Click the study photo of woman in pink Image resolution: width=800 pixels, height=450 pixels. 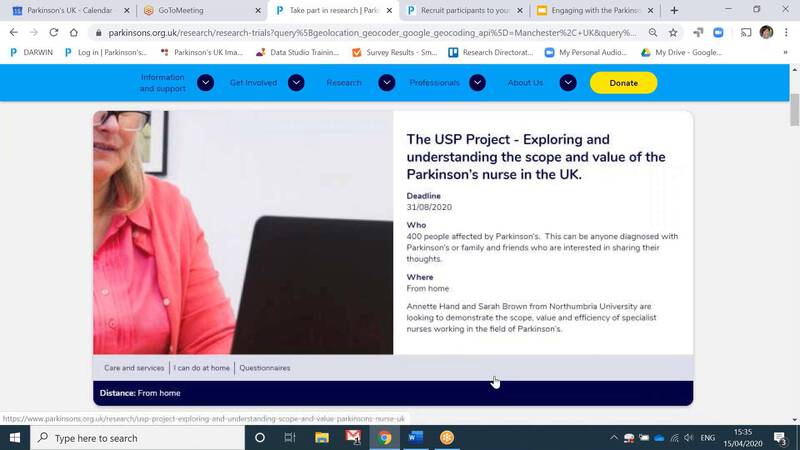tap(243, 233)
